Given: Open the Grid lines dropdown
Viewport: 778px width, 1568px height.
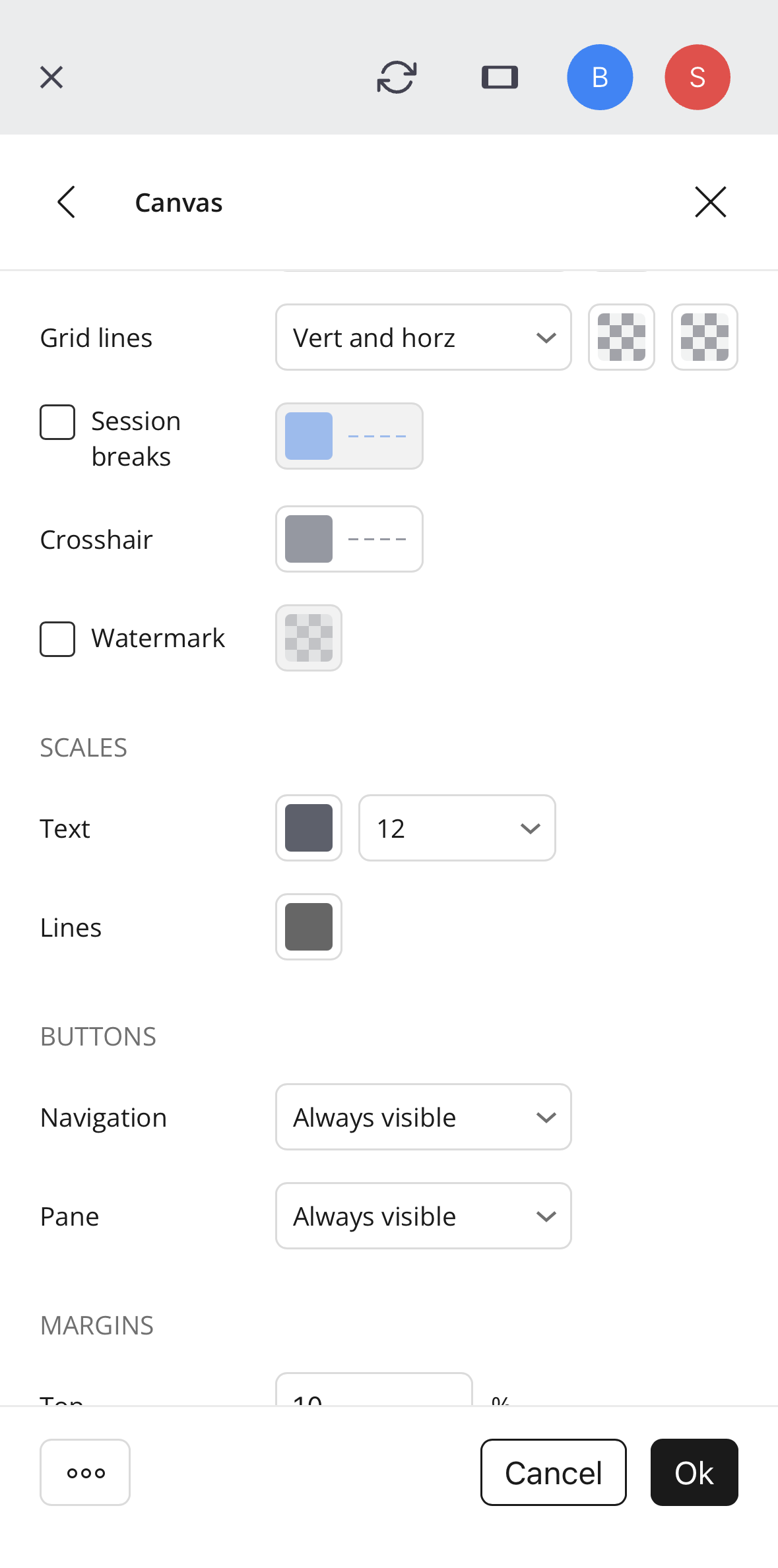Looking at the screenshot, I should coord(423,338).
